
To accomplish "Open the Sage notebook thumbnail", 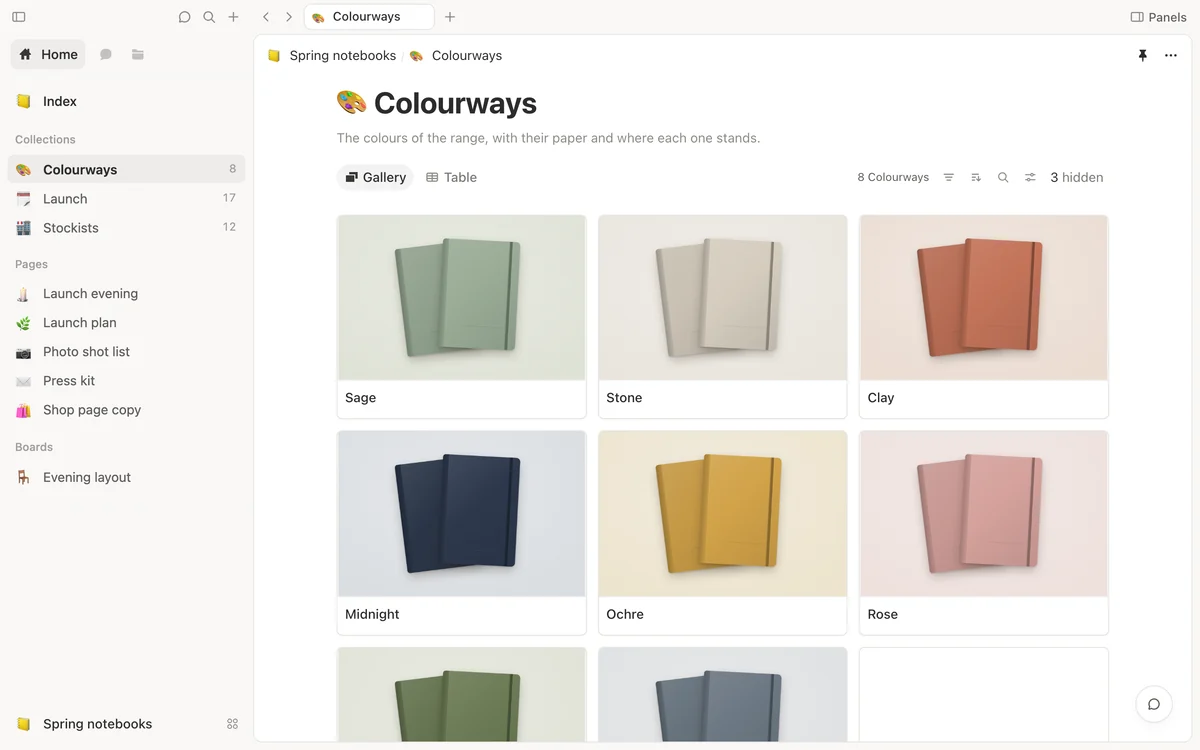I will 462,298.
